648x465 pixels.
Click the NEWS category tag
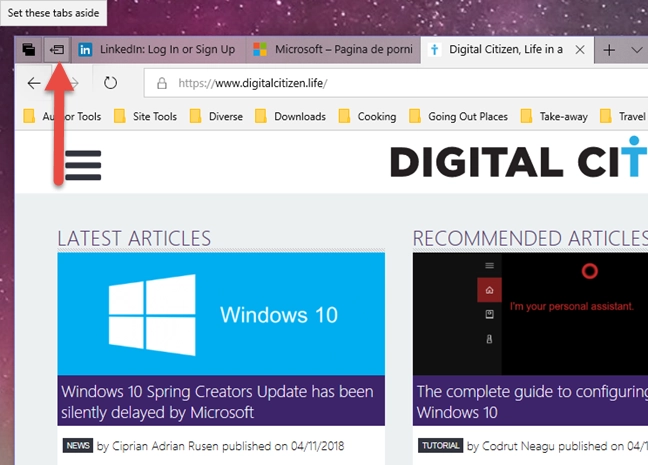tap(78, 446)
